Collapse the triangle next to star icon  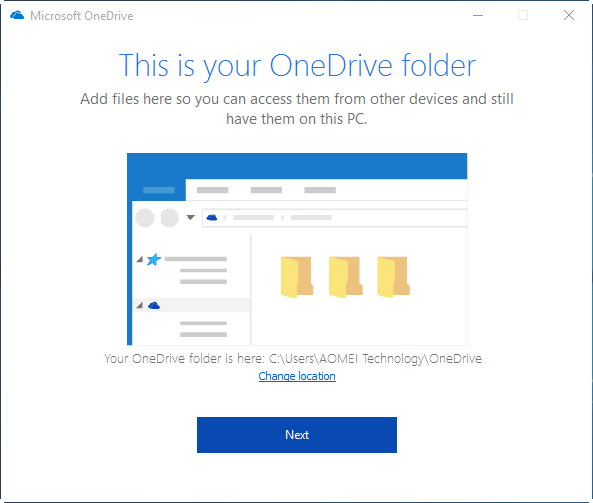point(140,259)
